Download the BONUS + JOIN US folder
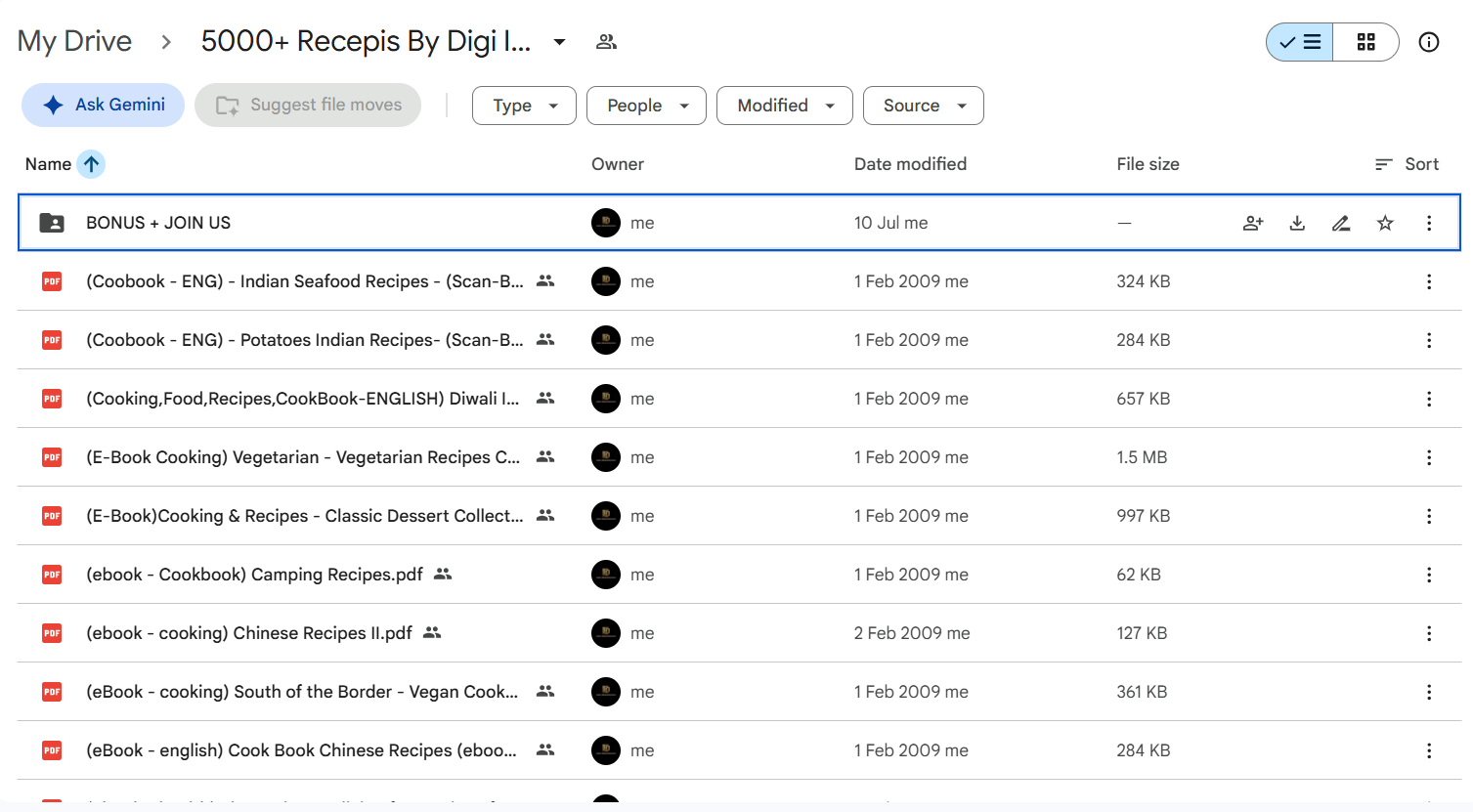The width and height of the screenshot is (1473, 812). coord(1297,223)
